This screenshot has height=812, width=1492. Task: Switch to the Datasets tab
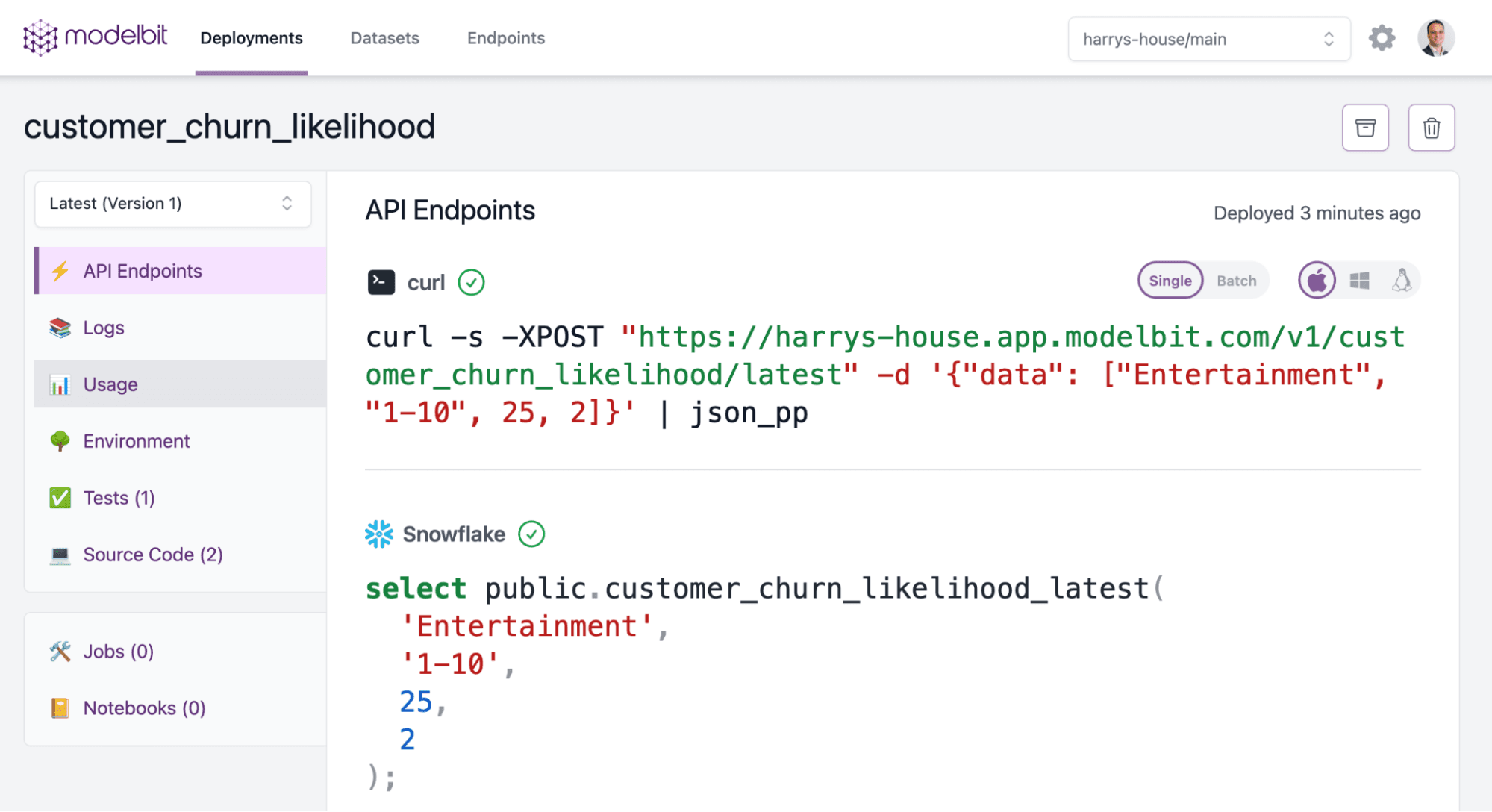click(384, 38)
